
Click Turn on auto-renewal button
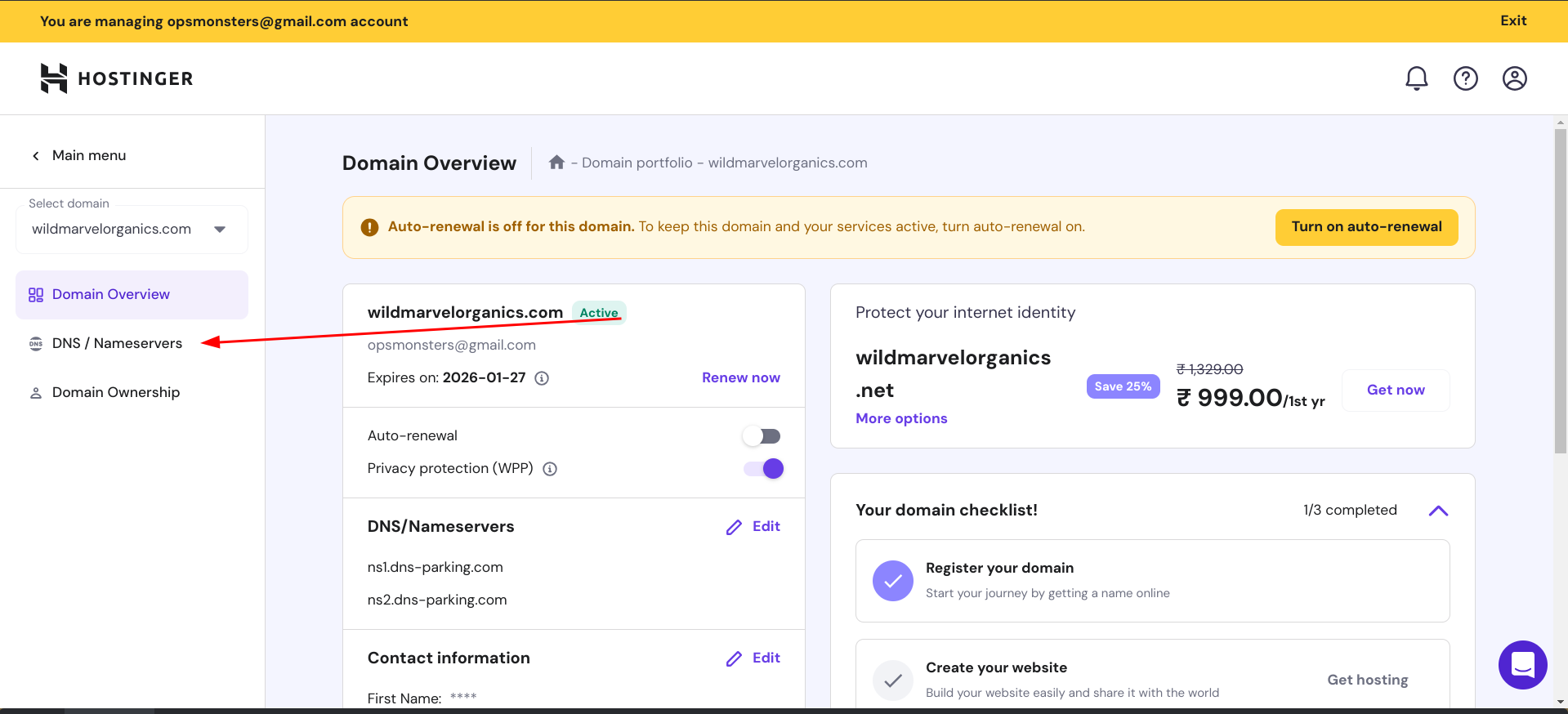click(1366, 227)
